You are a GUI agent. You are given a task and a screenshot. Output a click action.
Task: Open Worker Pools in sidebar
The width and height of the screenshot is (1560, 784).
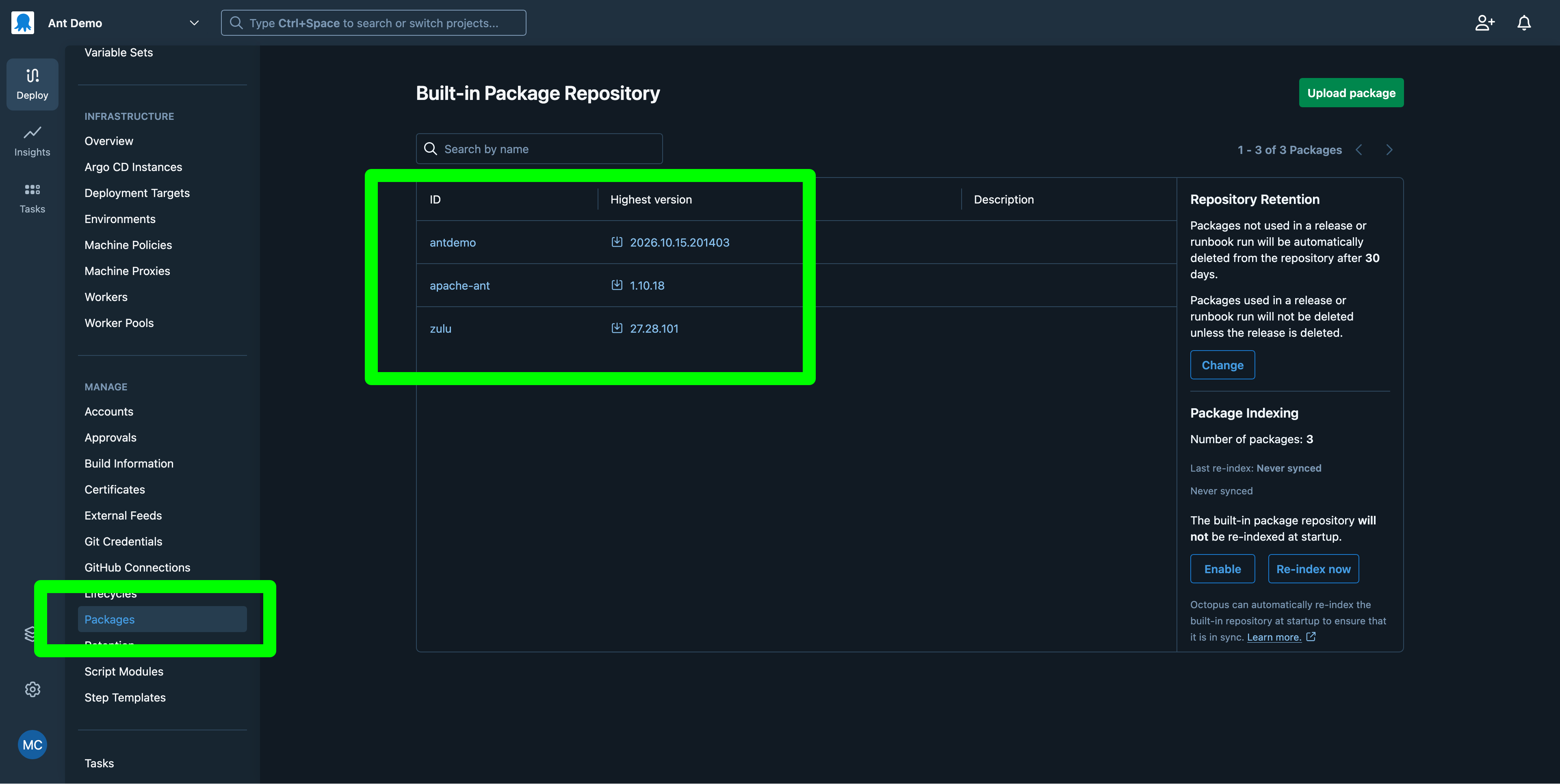(x=119, y=323)
